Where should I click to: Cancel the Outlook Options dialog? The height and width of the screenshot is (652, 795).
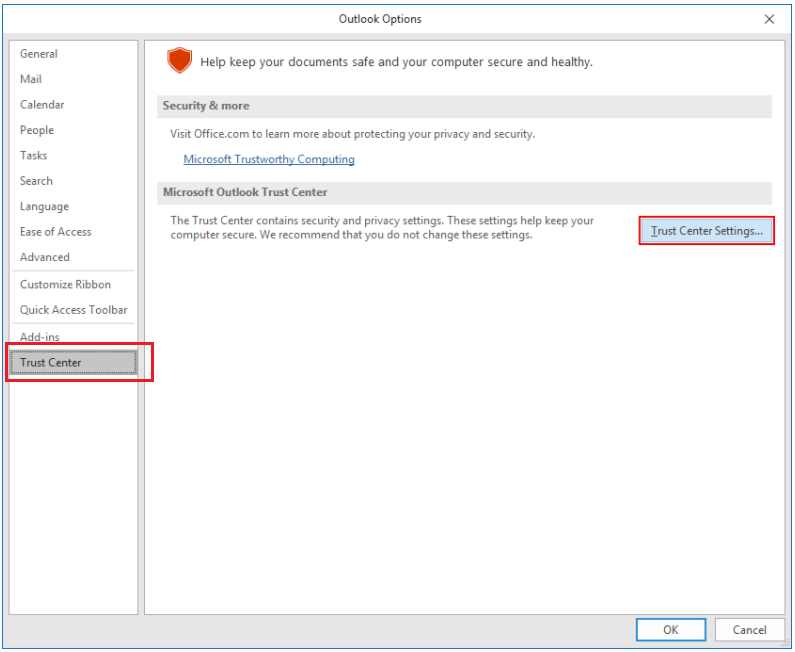(x=749, y=630)
